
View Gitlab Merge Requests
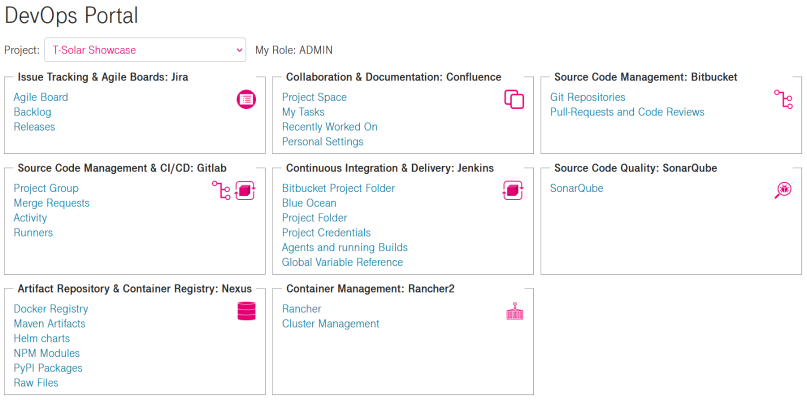pos(51,203)
